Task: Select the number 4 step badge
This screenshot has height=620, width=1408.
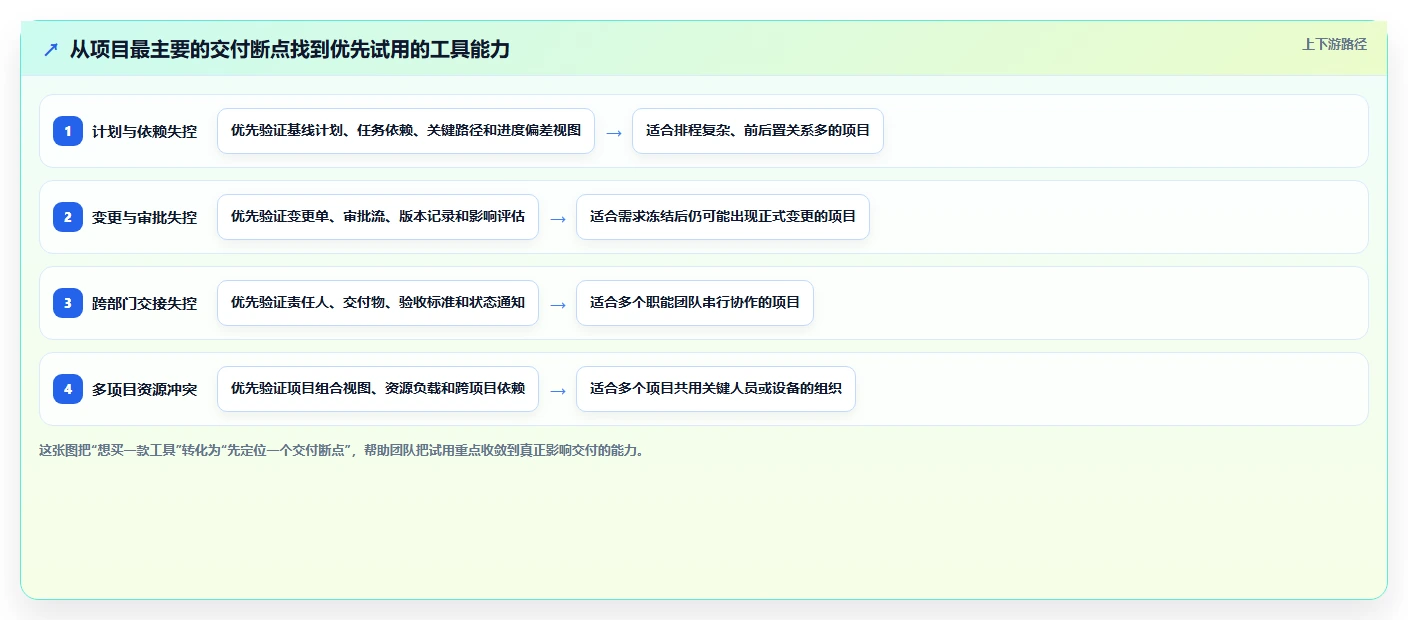Action: [x=68, y=389]
